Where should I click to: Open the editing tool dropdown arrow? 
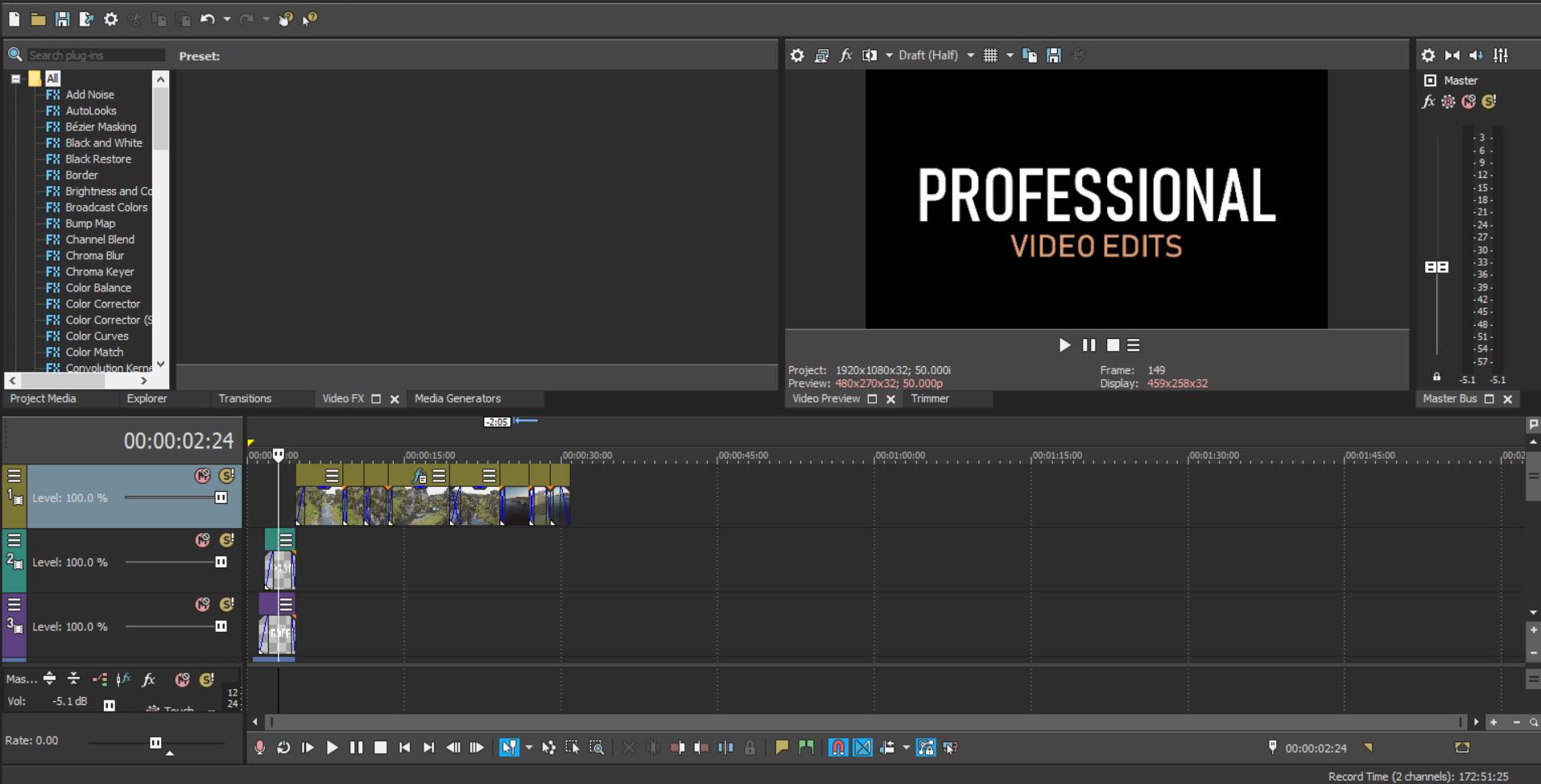coord(528,747)
